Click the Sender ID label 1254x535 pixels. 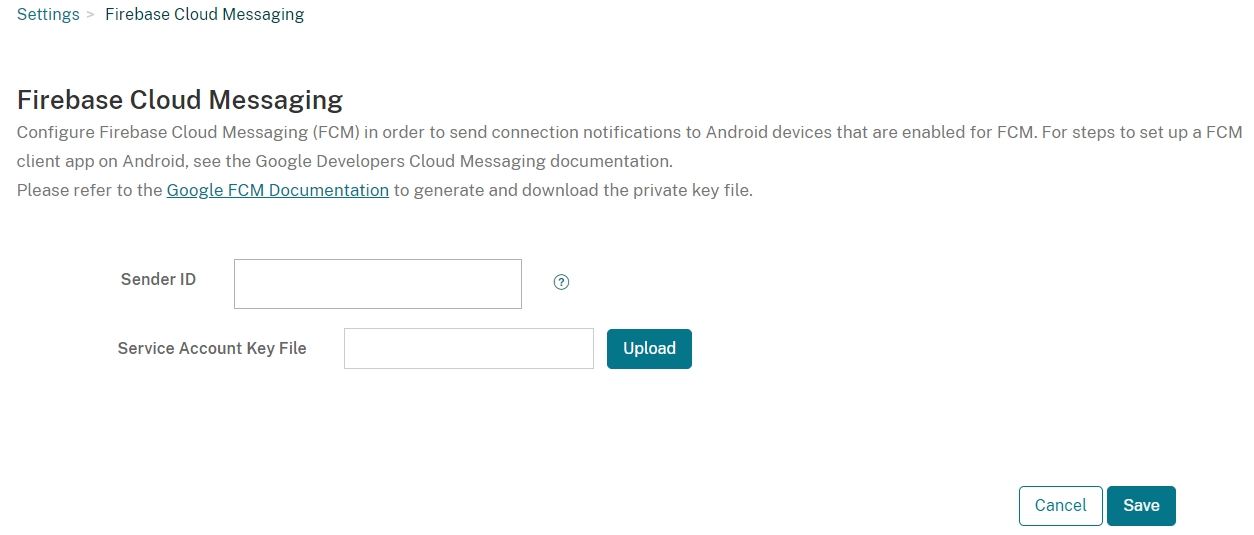[x=158, y=279]
